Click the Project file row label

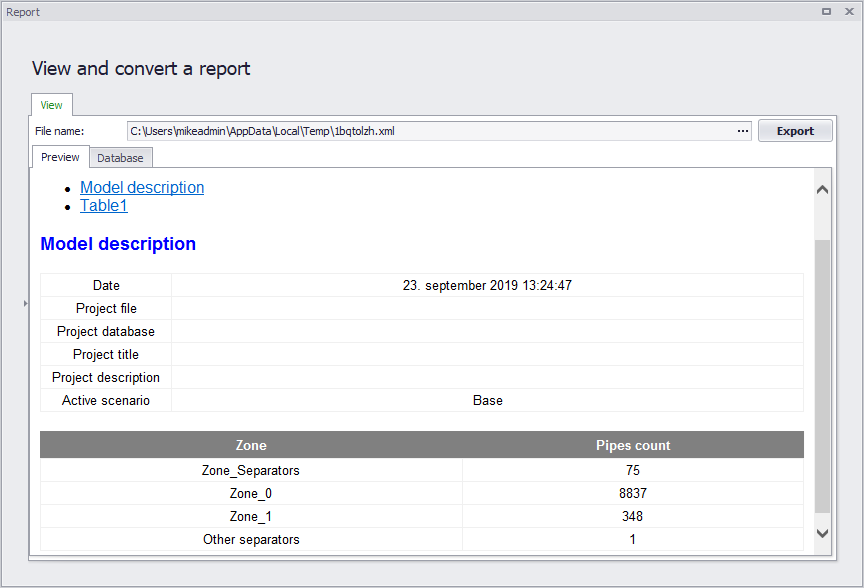106,309
